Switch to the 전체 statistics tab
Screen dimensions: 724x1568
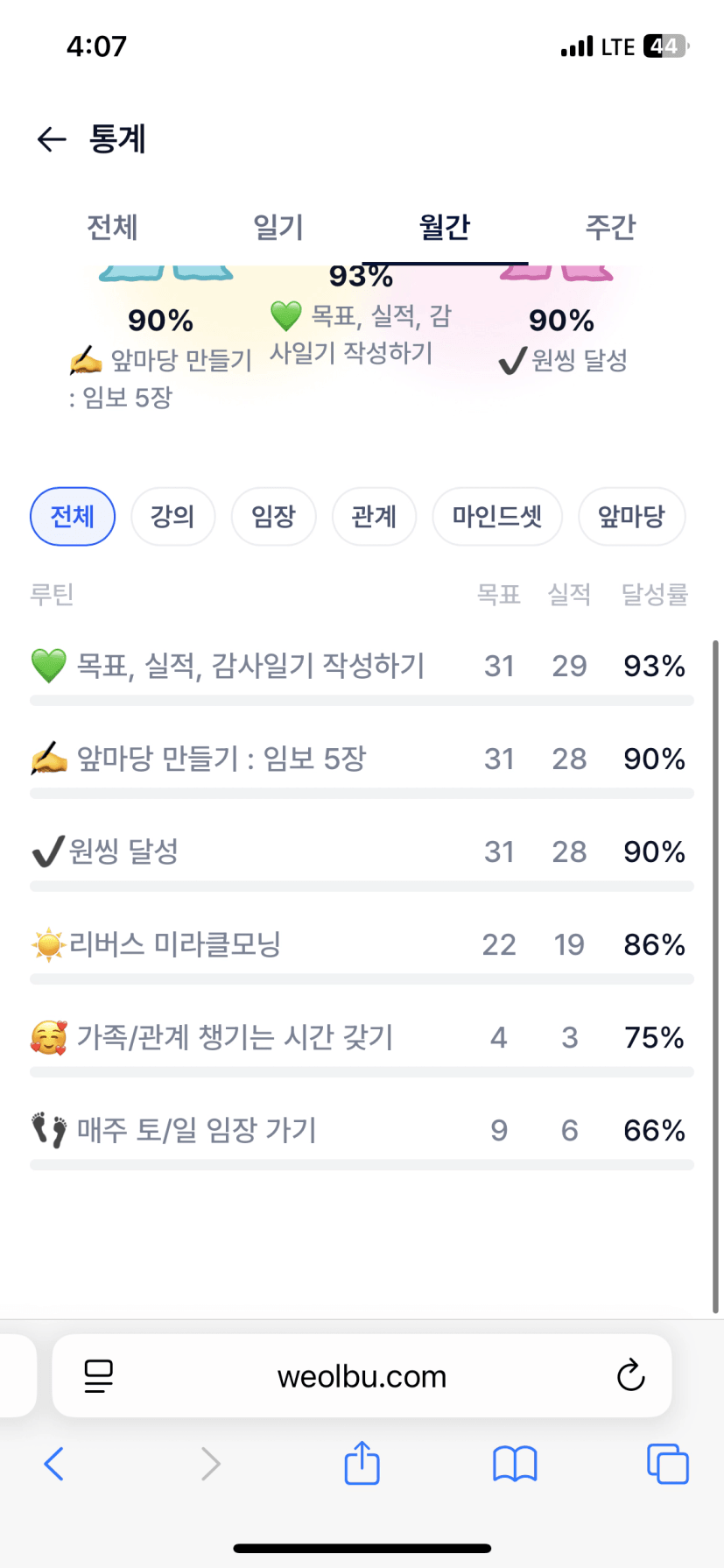tap(112, 228)
